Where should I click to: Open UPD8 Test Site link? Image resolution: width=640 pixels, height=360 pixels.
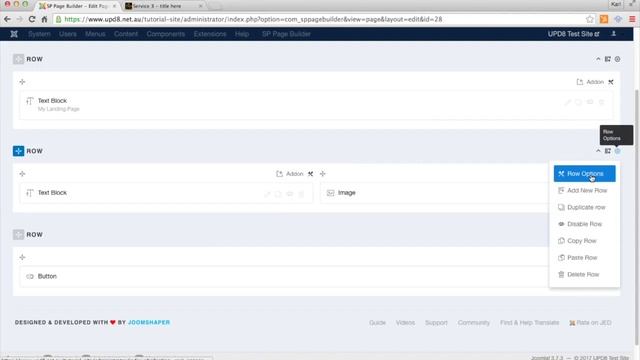click(573, 34)
